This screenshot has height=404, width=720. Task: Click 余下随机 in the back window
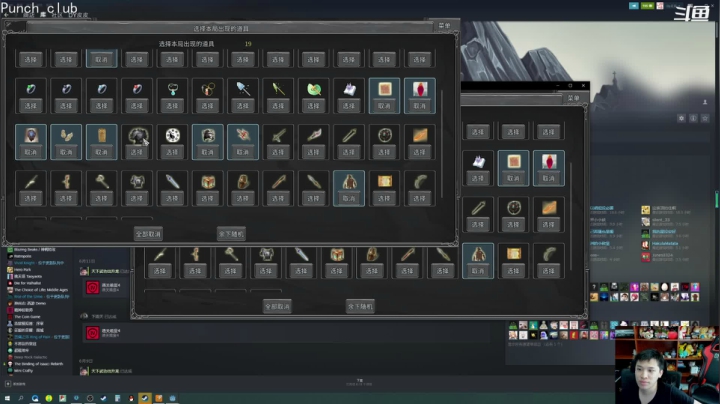tap(360, 306)
